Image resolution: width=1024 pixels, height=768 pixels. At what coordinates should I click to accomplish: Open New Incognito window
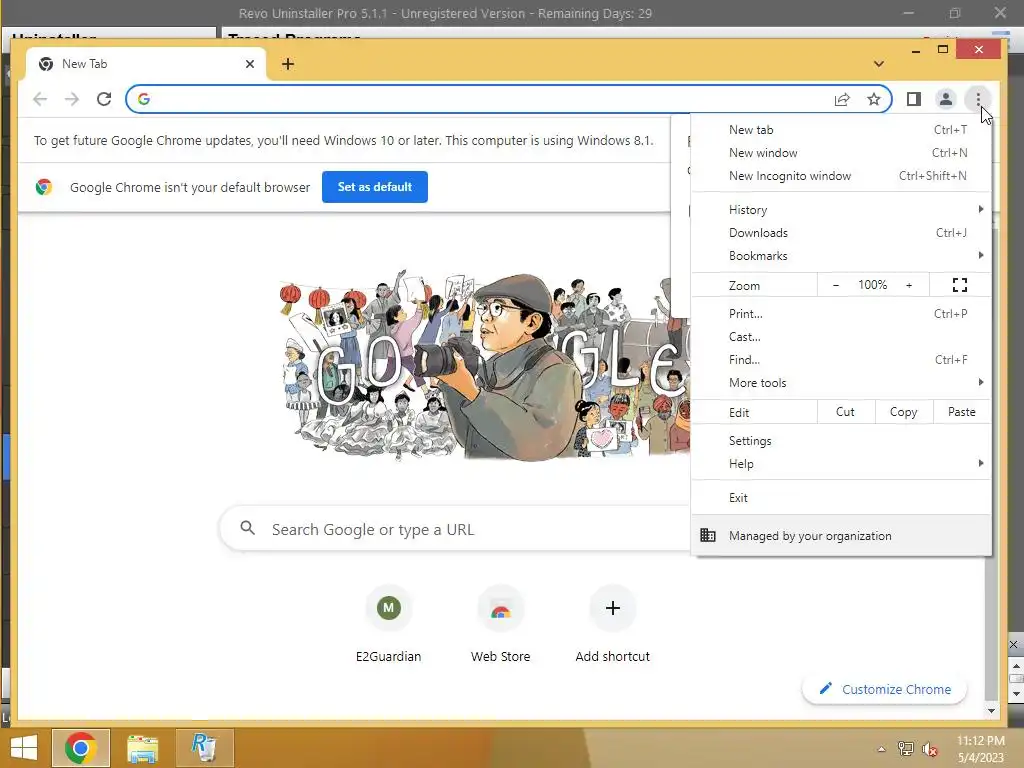pyautogui.click(x=841, y=176)
